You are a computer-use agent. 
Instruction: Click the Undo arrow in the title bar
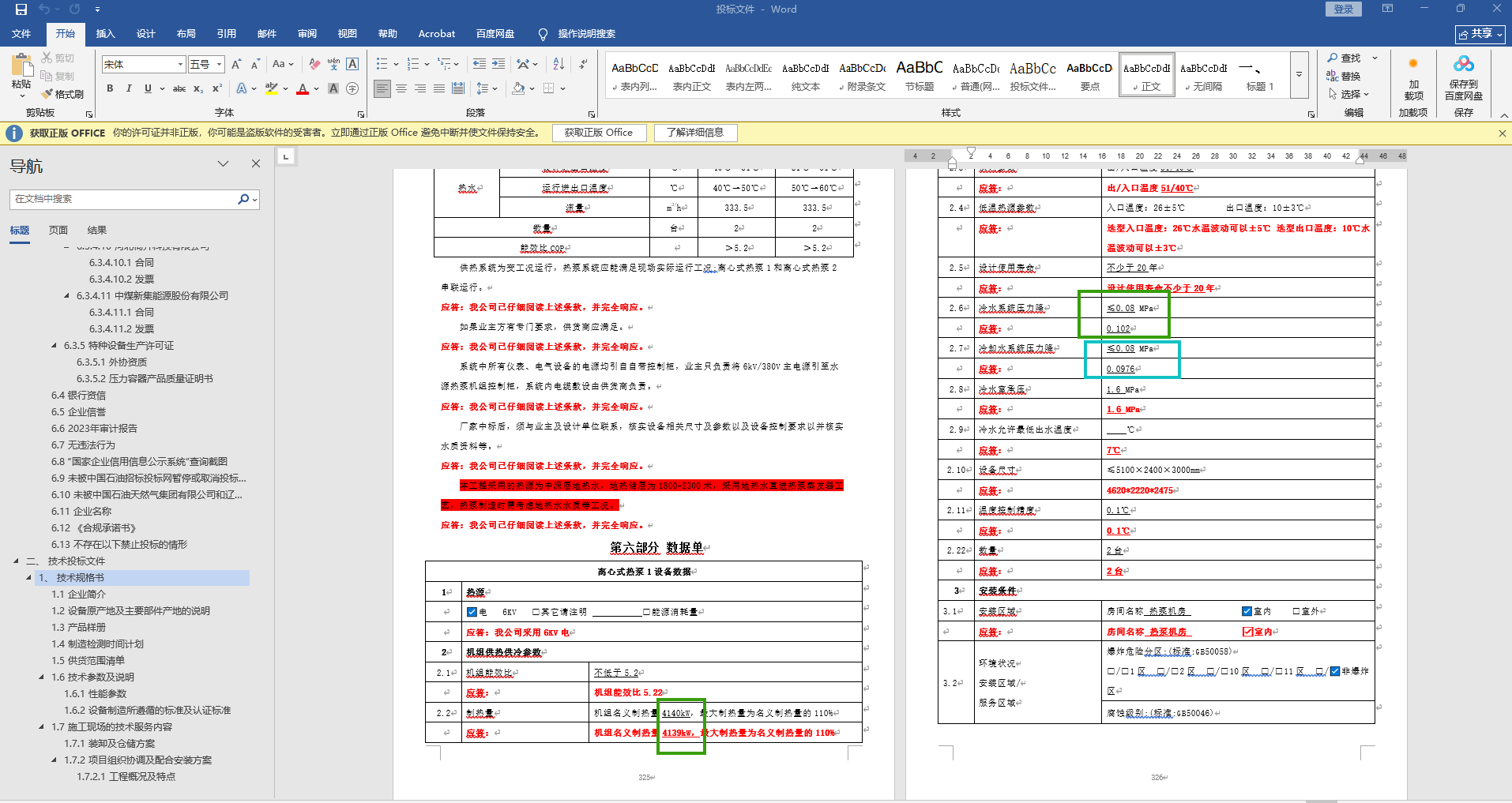(x=43, y=9)
